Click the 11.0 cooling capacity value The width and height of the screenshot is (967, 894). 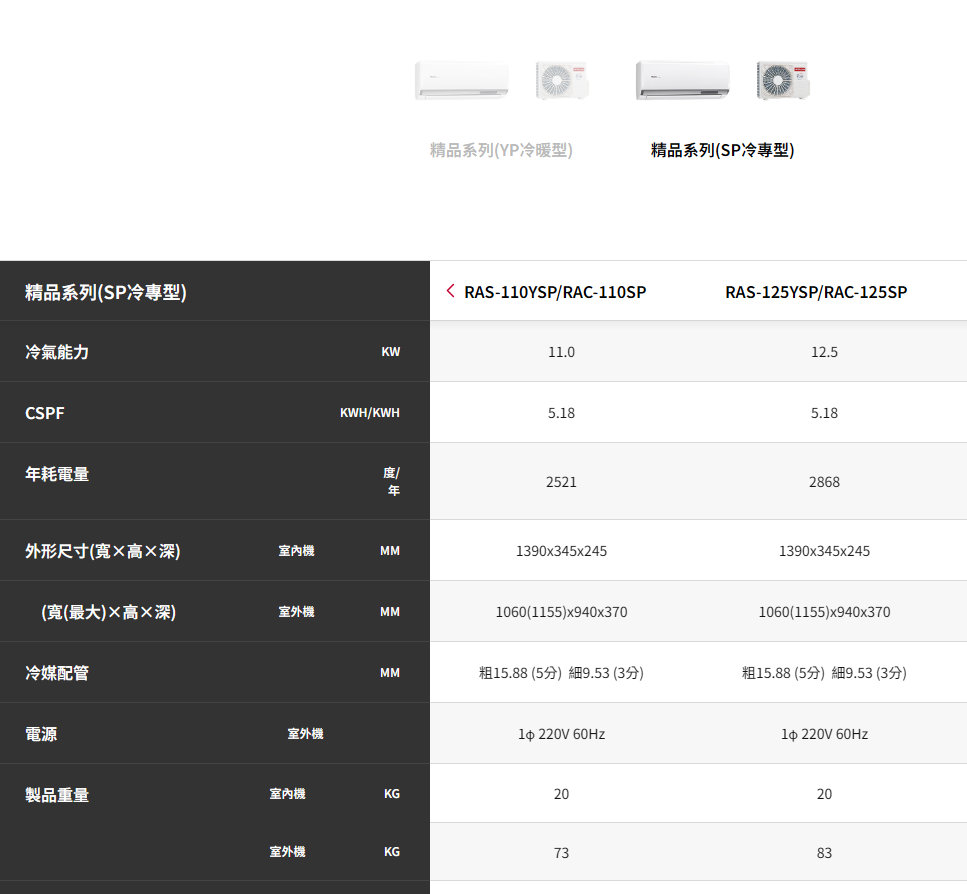pos(561,352)
